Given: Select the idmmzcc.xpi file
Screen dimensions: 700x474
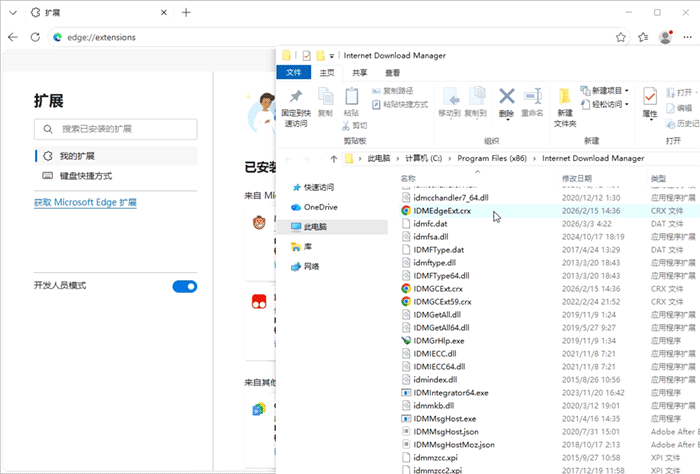Looking at the screenshot, I should pos(435,457).
